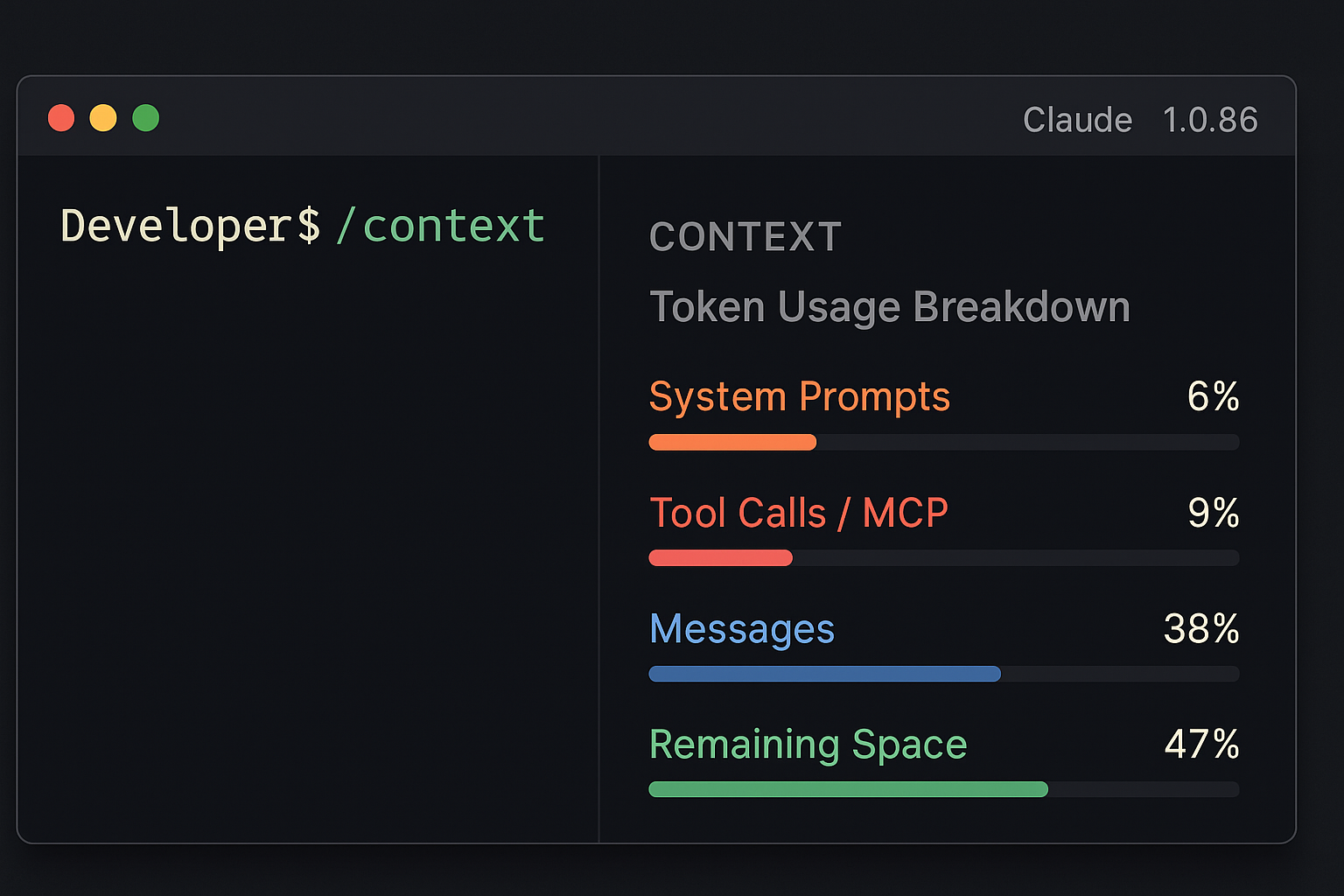
Task: Click the 1.0.86 version number
Action: 1210,120
